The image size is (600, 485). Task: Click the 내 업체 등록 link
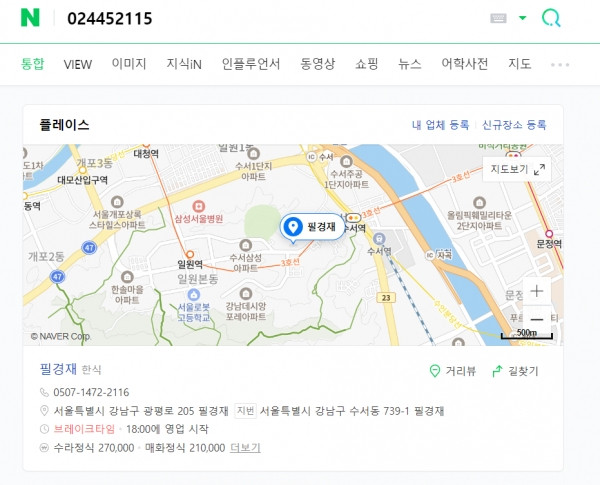click(440, 125)
